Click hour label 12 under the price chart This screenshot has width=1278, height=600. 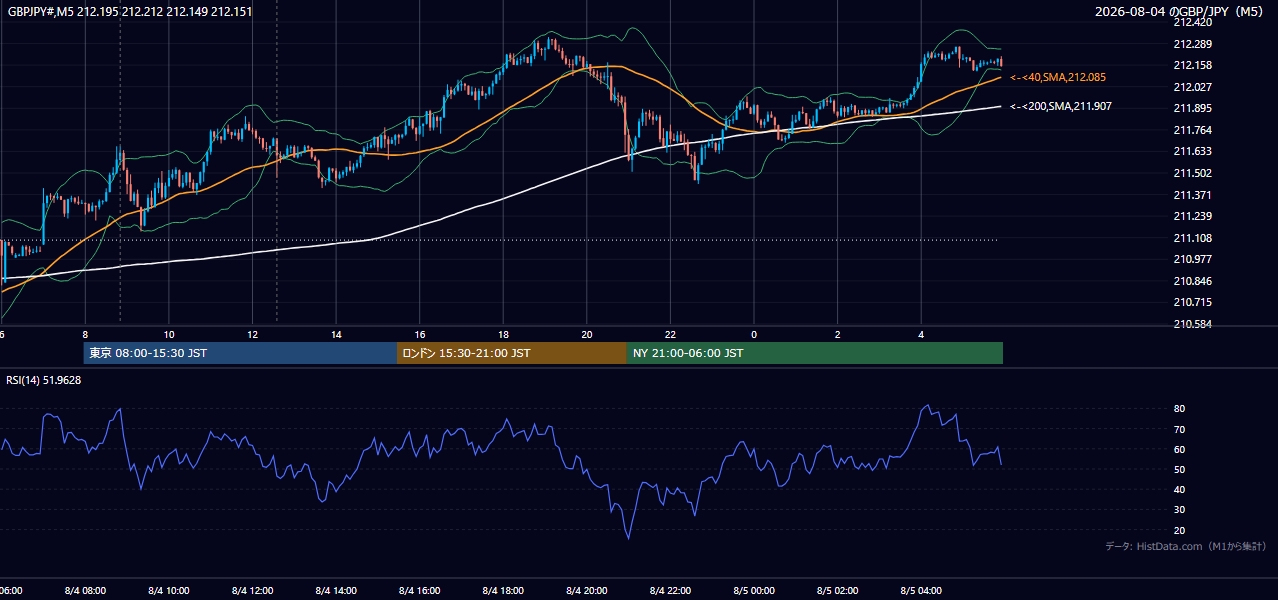click(253, 334)
